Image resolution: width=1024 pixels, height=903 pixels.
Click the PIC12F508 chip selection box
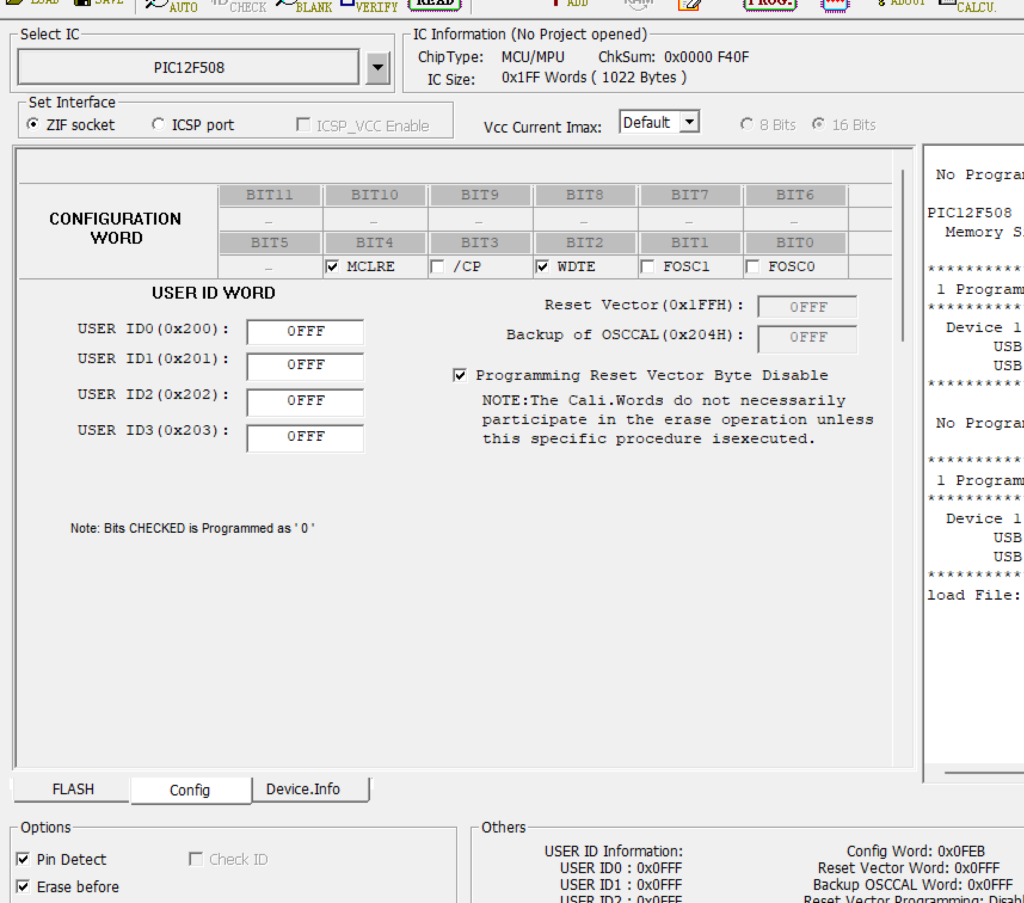188,68
